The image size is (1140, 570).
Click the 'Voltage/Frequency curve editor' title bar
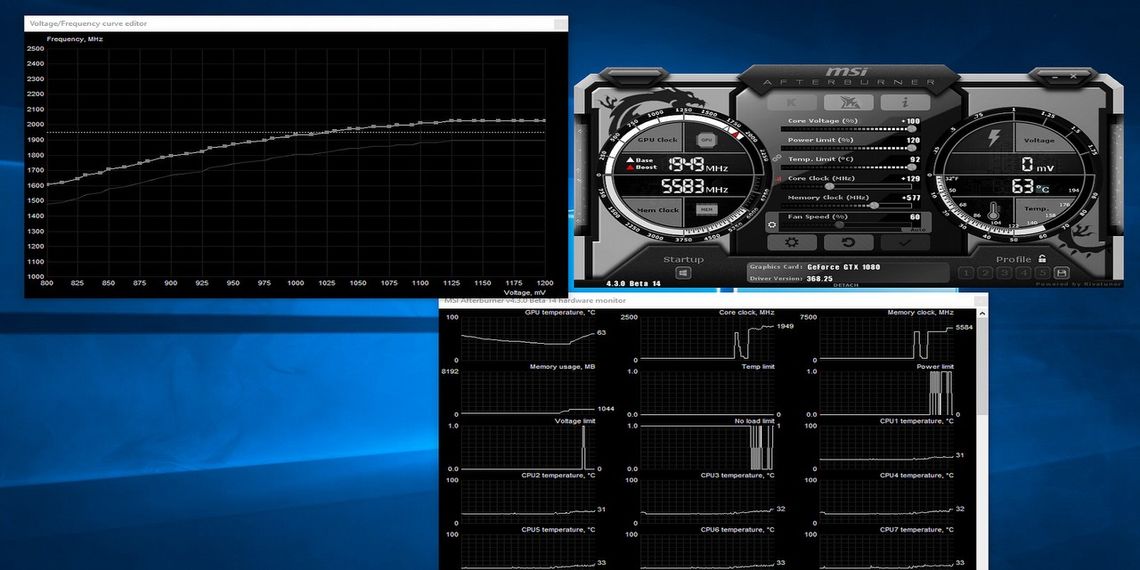[x=296, y=24]
